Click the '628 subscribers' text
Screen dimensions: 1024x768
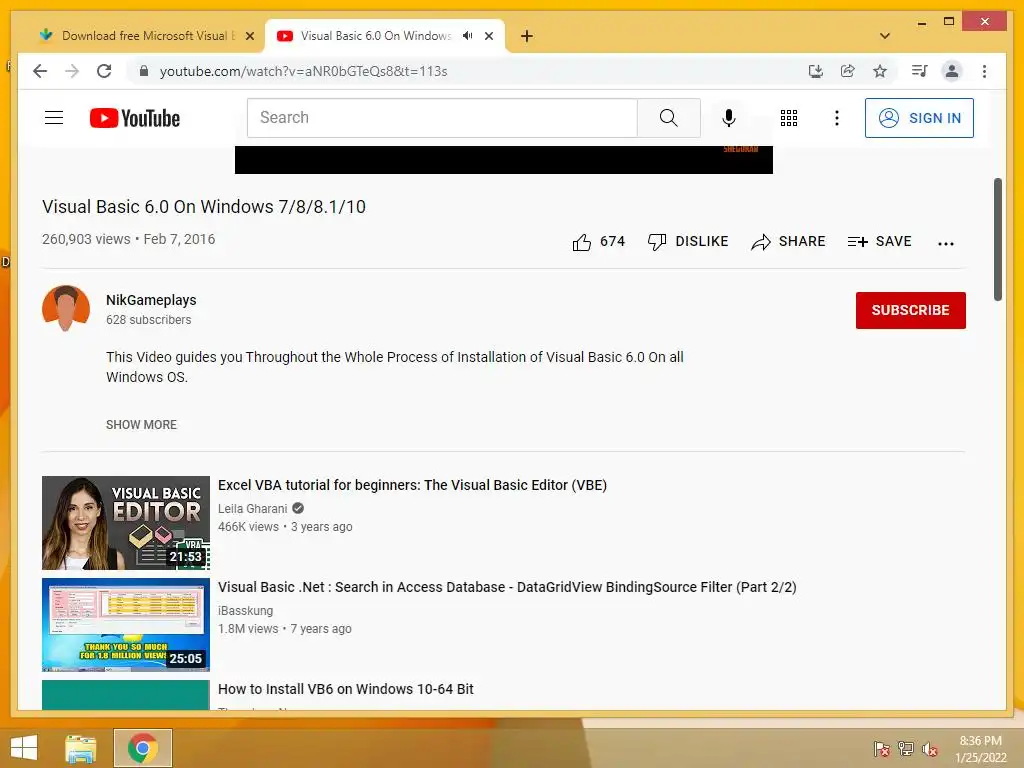pos(148,319)
